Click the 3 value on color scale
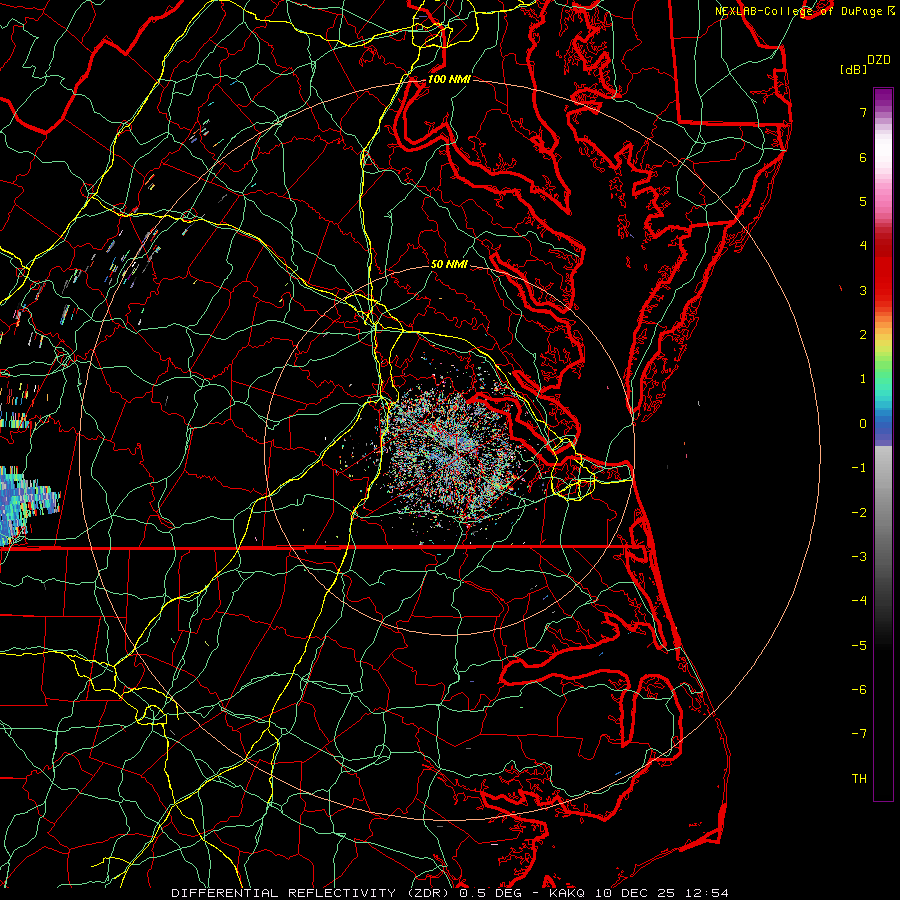Screen dimensions: 900x900 click(863, 290)
